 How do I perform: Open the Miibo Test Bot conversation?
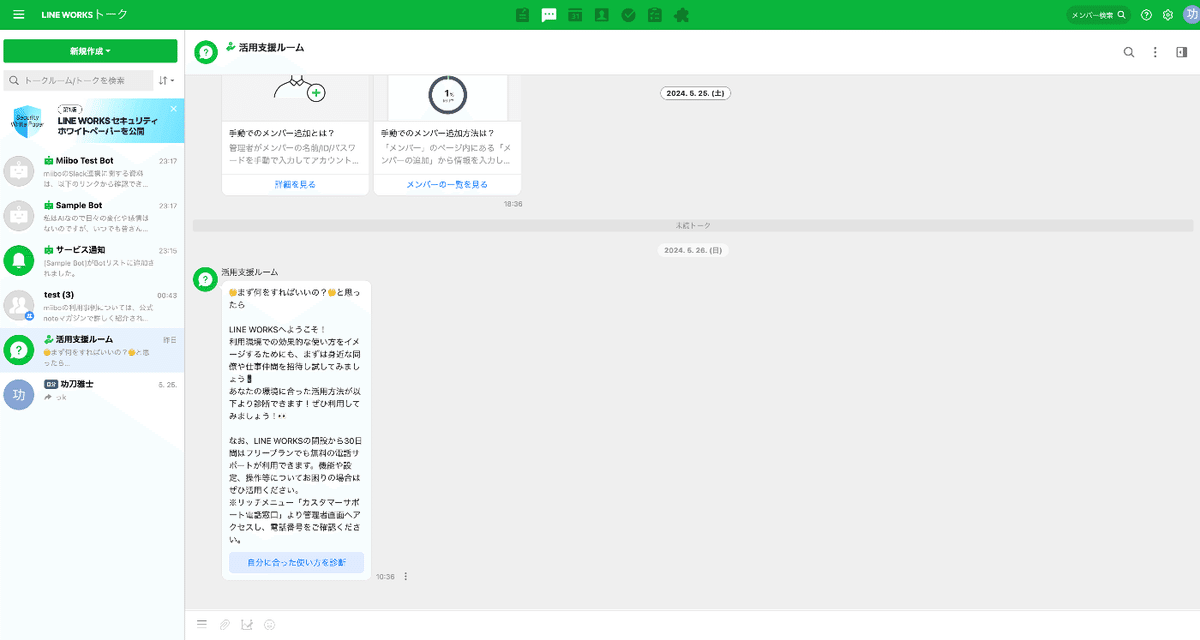click(92, 172)
